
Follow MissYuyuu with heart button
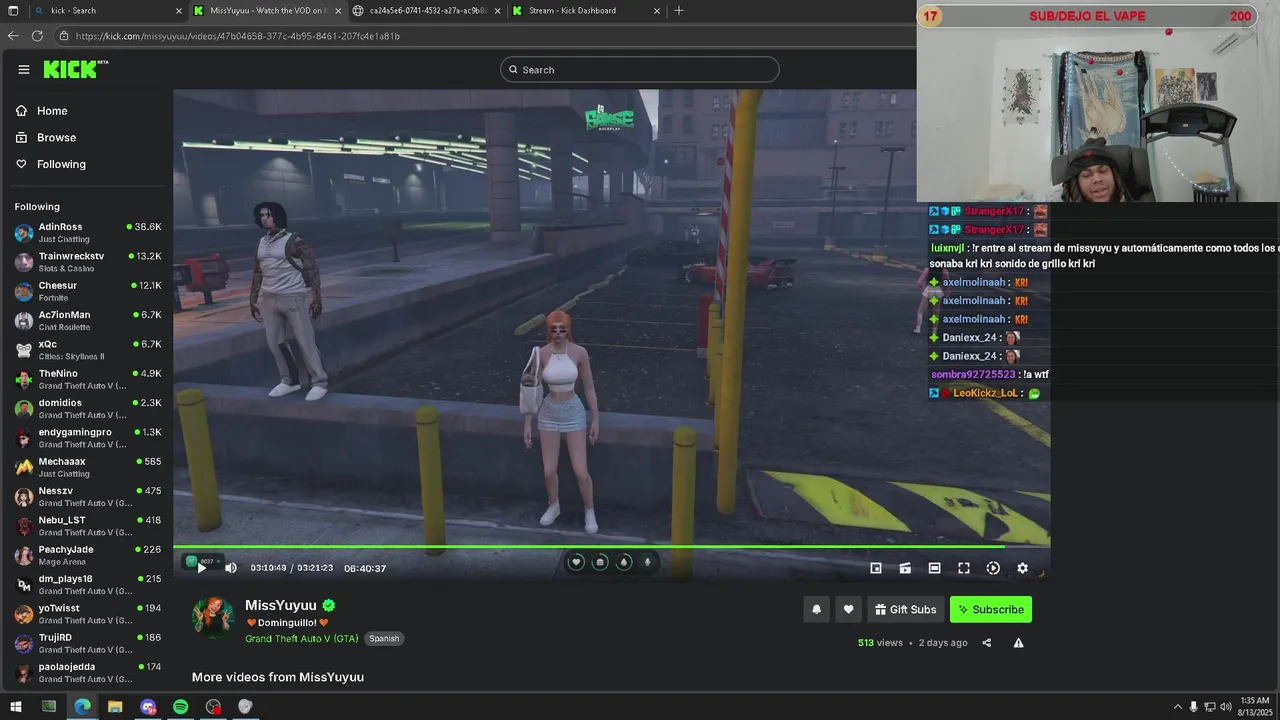coord(848,610)
